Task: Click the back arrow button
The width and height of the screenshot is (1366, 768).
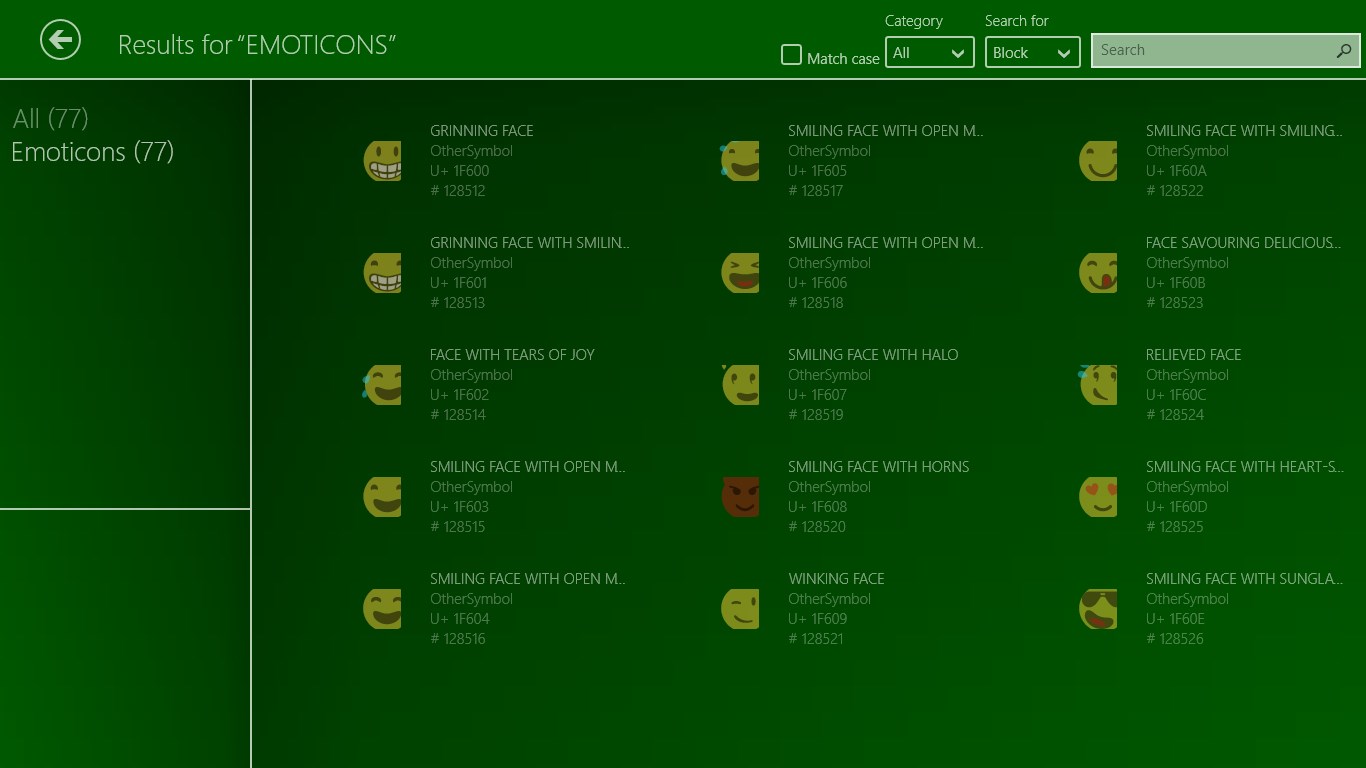Action: coord(60,40)
